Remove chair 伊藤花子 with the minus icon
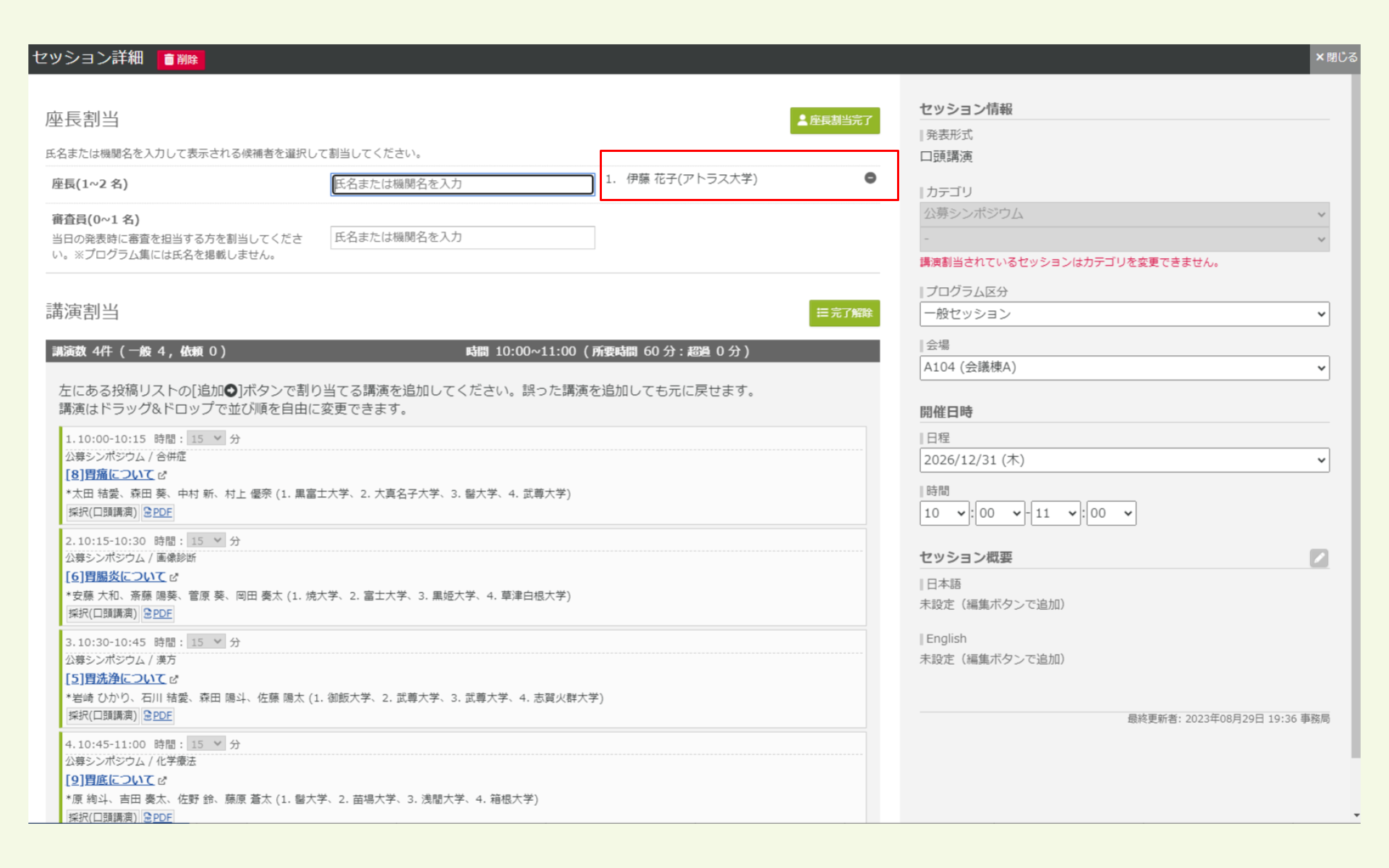The width and height of the screenshot is (1389, 868). coord(870,178)
